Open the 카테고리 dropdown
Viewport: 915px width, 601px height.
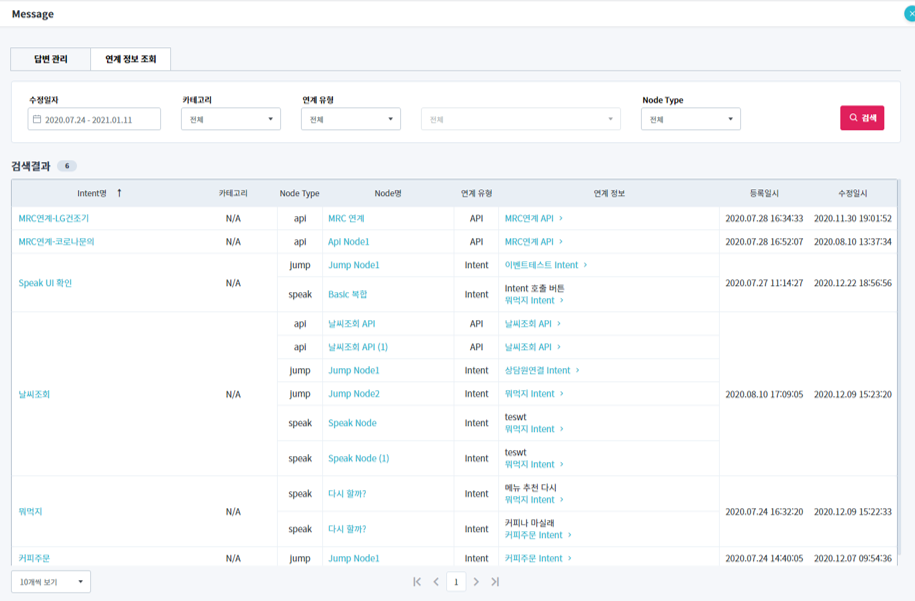click(231, 119)
